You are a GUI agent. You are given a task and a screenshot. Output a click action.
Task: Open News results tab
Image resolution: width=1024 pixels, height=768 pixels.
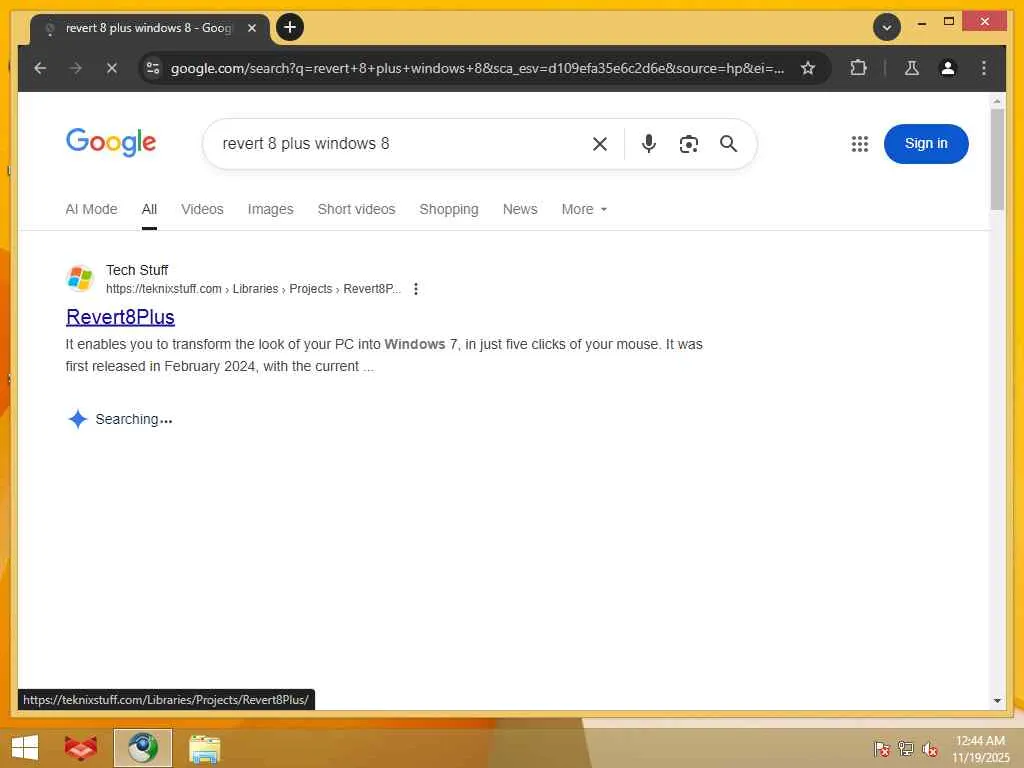click(520, 209)
